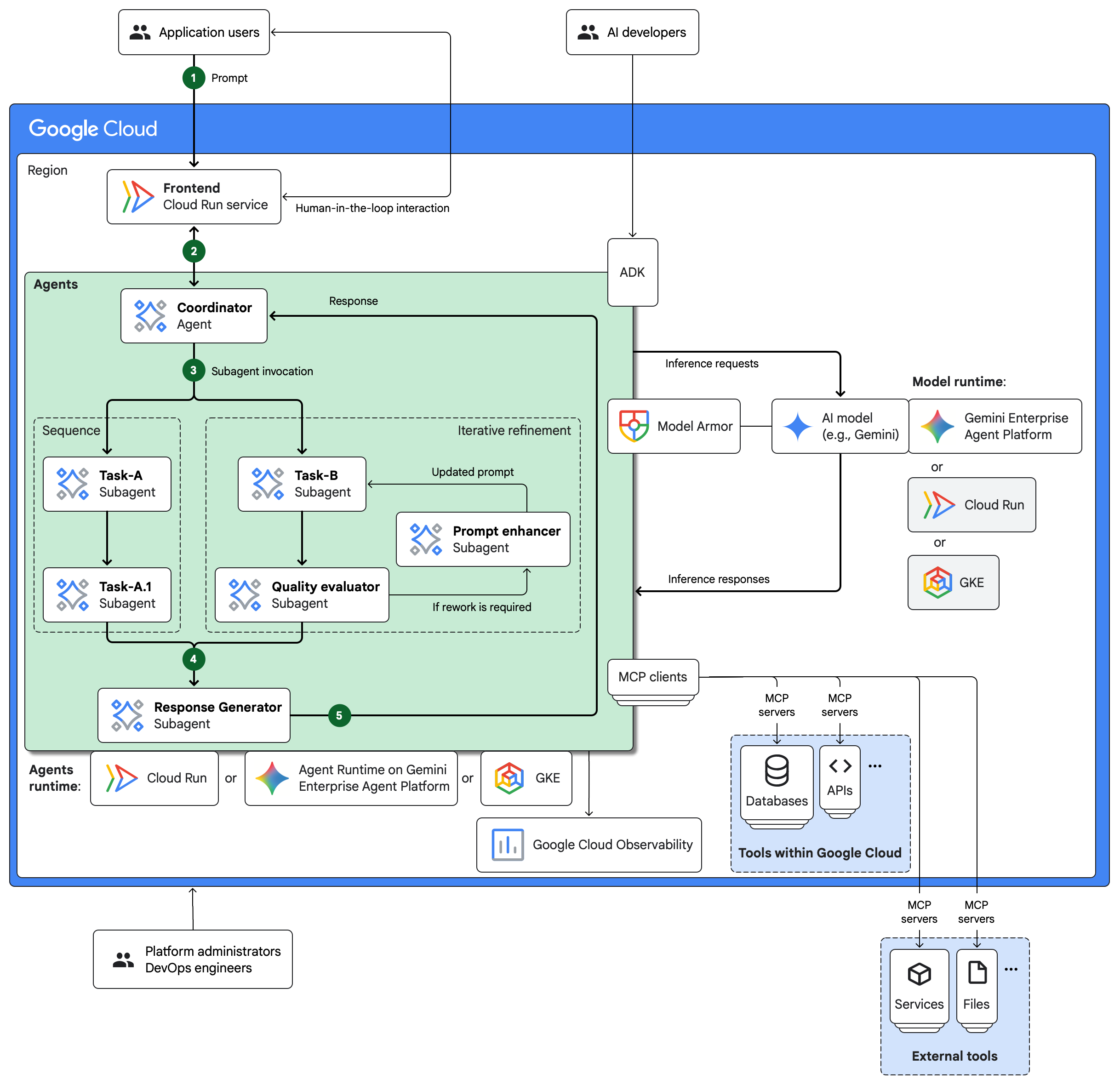The height and width of the screenshot is (1085, 1120).
Task: Click the AI model Gemini star icon
Action: click(x=798, y=426)
